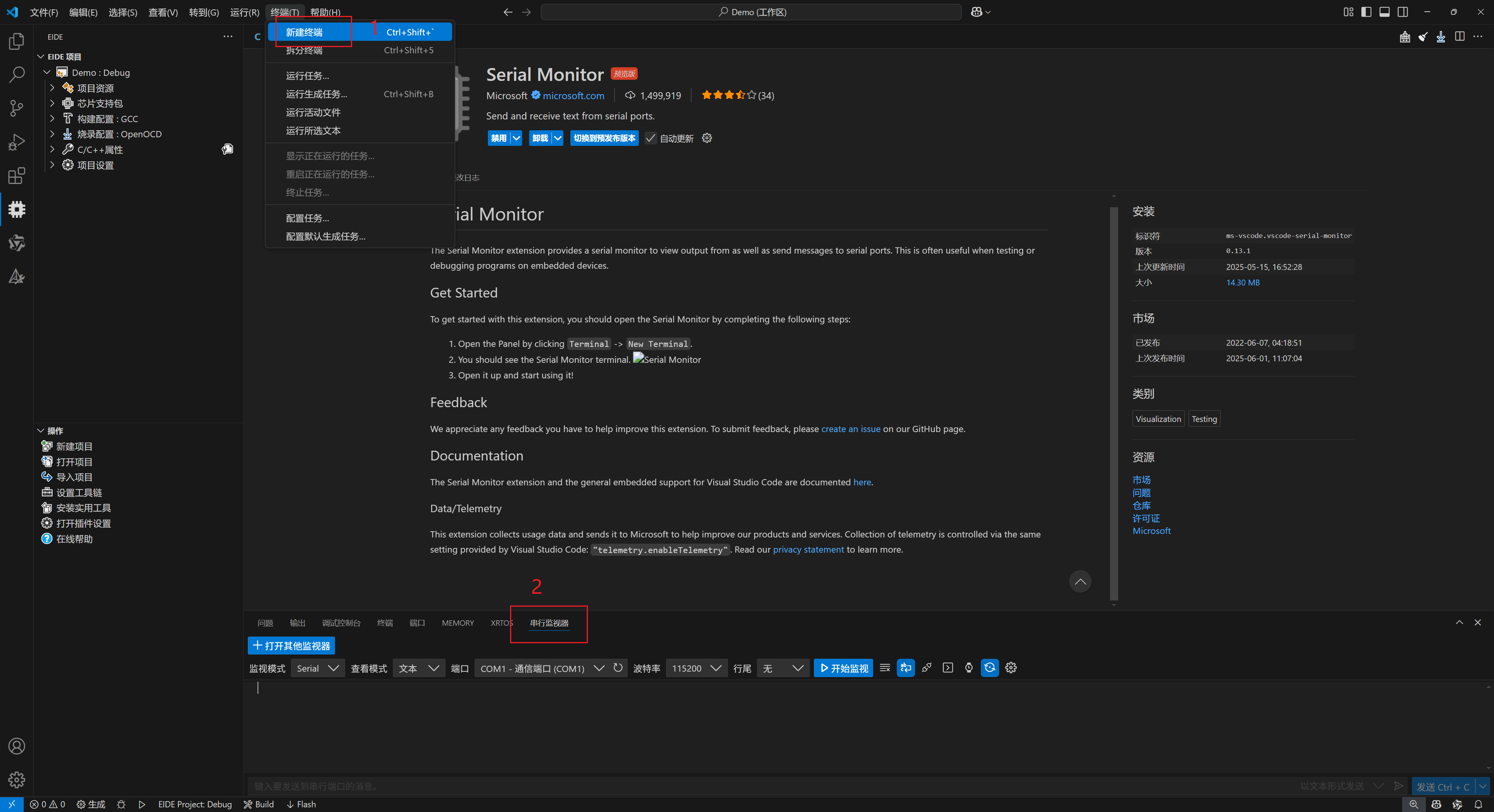Open the microsoft.com publisher link

573,96
